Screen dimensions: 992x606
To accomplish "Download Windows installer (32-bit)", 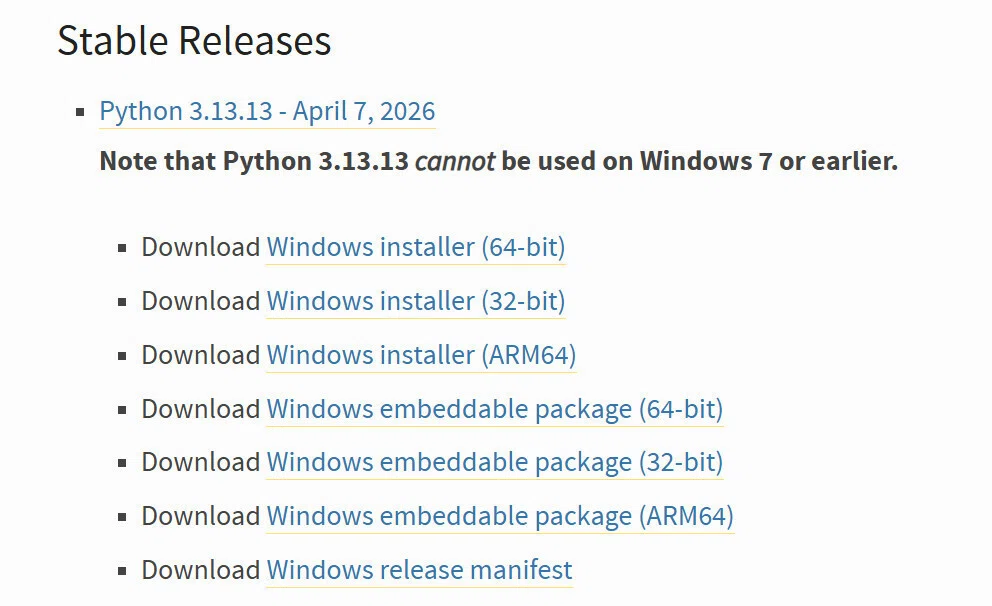I will (416, 301).
